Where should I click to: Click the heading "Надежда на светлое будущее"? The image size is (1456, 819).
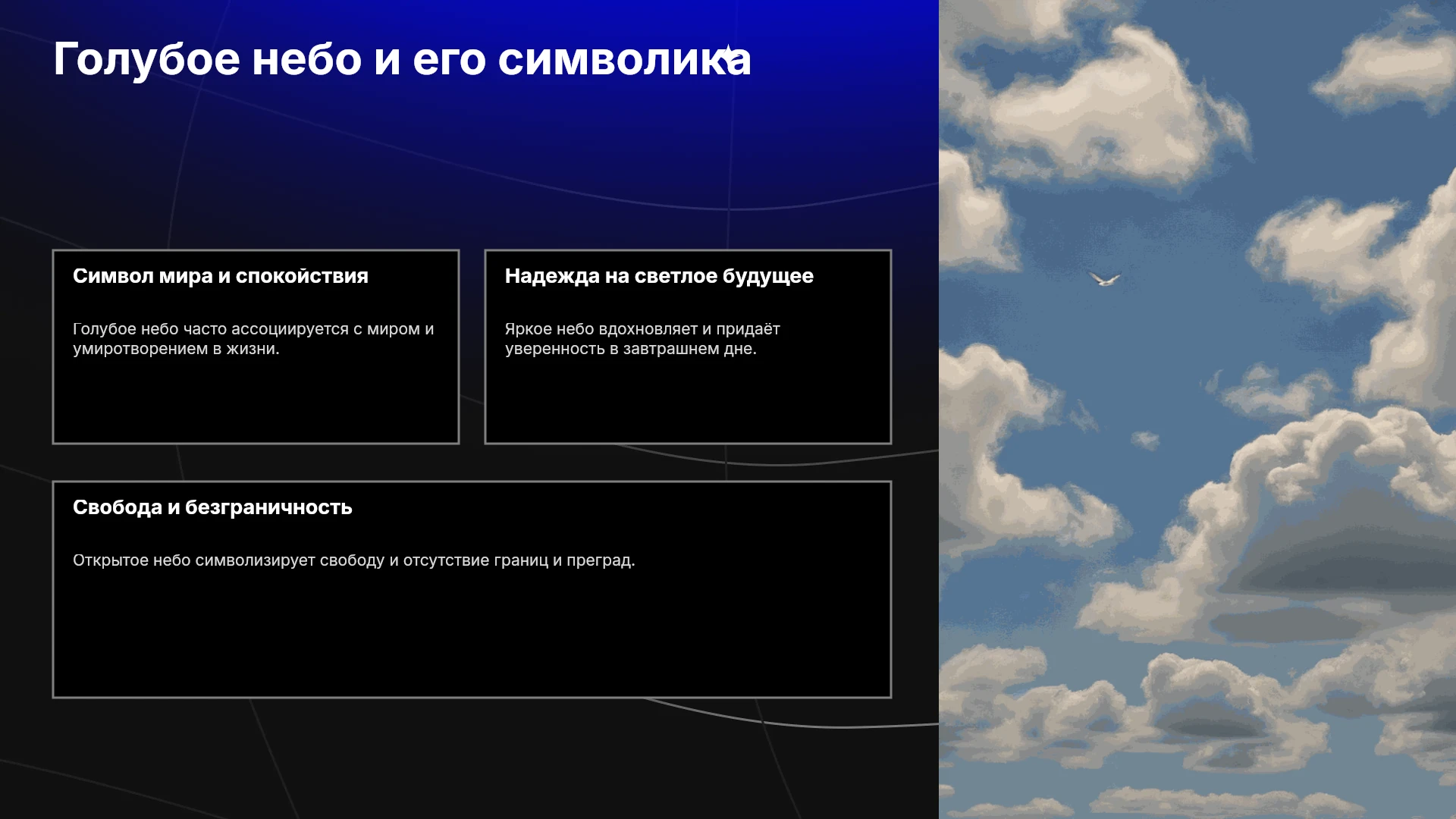pos(659,276)
